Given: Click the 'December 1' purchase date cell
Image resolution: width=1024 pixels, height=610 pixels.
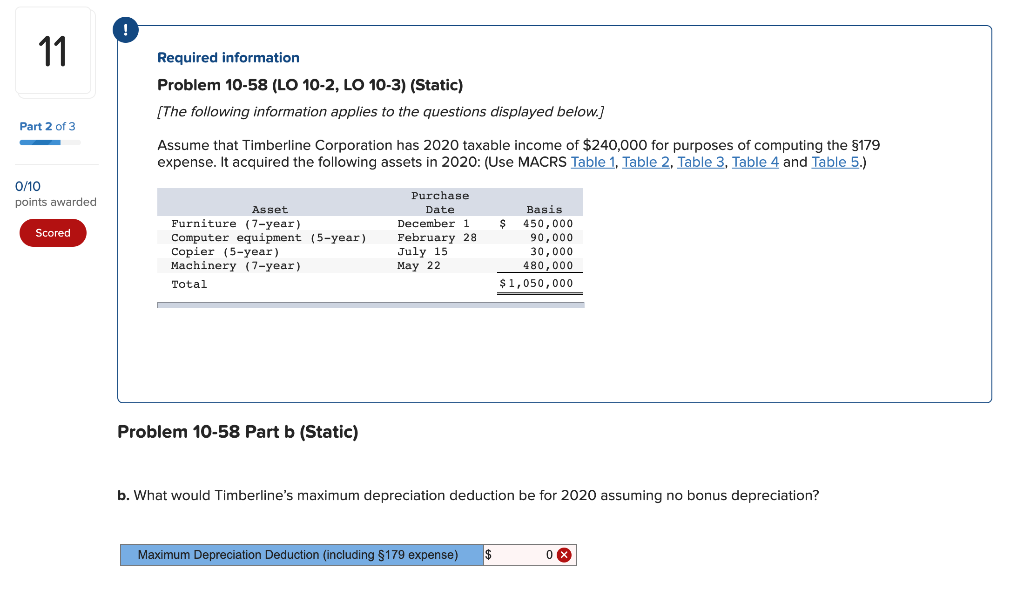Looking at the screenshot, I should pyautogui.click(x=434, y=224).
